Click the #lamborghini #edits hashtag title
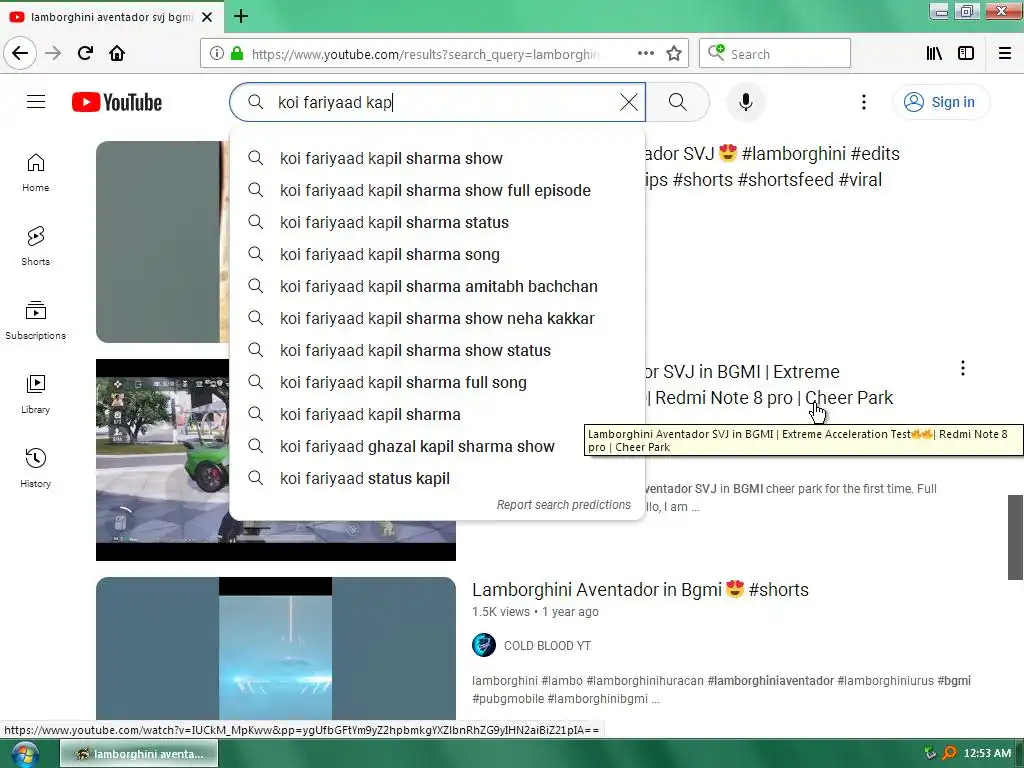This screenshot has width=1024, height=768. pos(772,167)
